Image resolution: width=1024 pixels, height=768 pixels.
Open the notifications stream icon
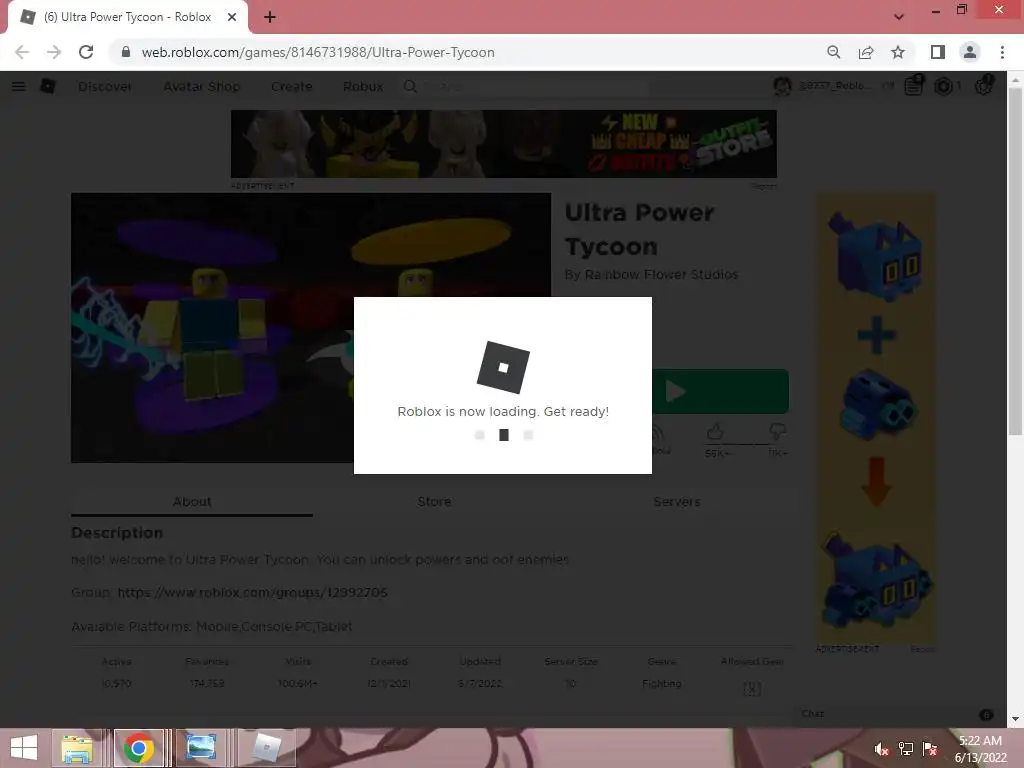point(914,86)
